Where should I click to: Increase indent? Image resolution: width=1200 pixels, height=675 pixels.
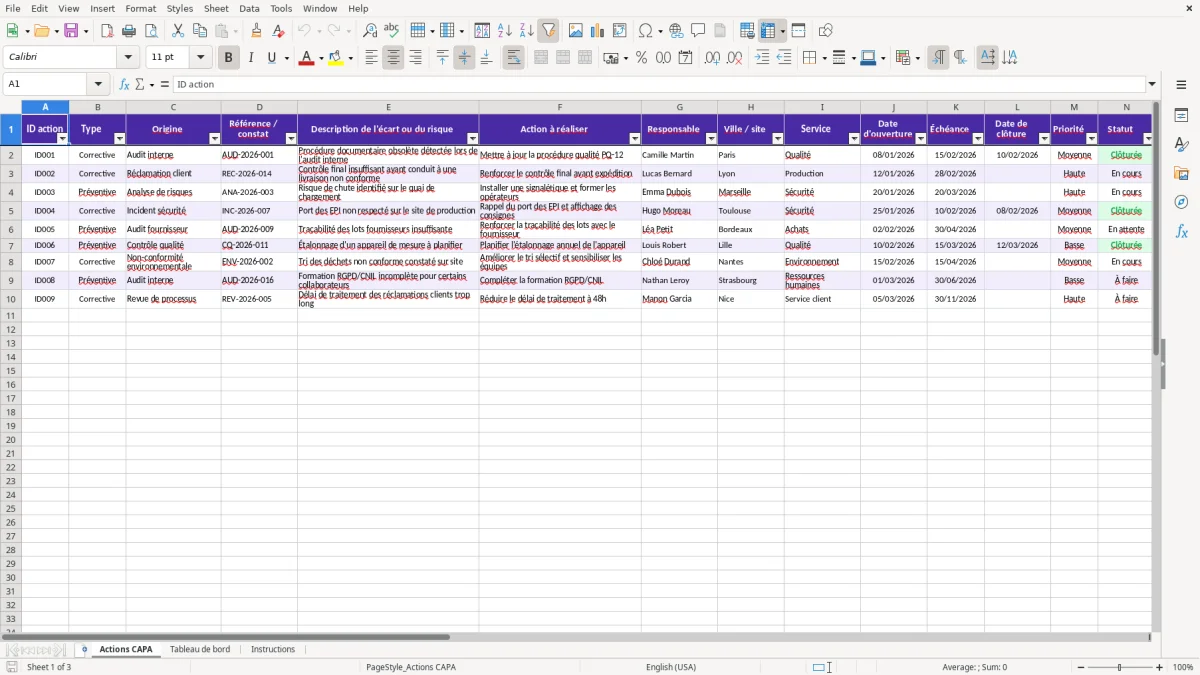click(763, 58)
